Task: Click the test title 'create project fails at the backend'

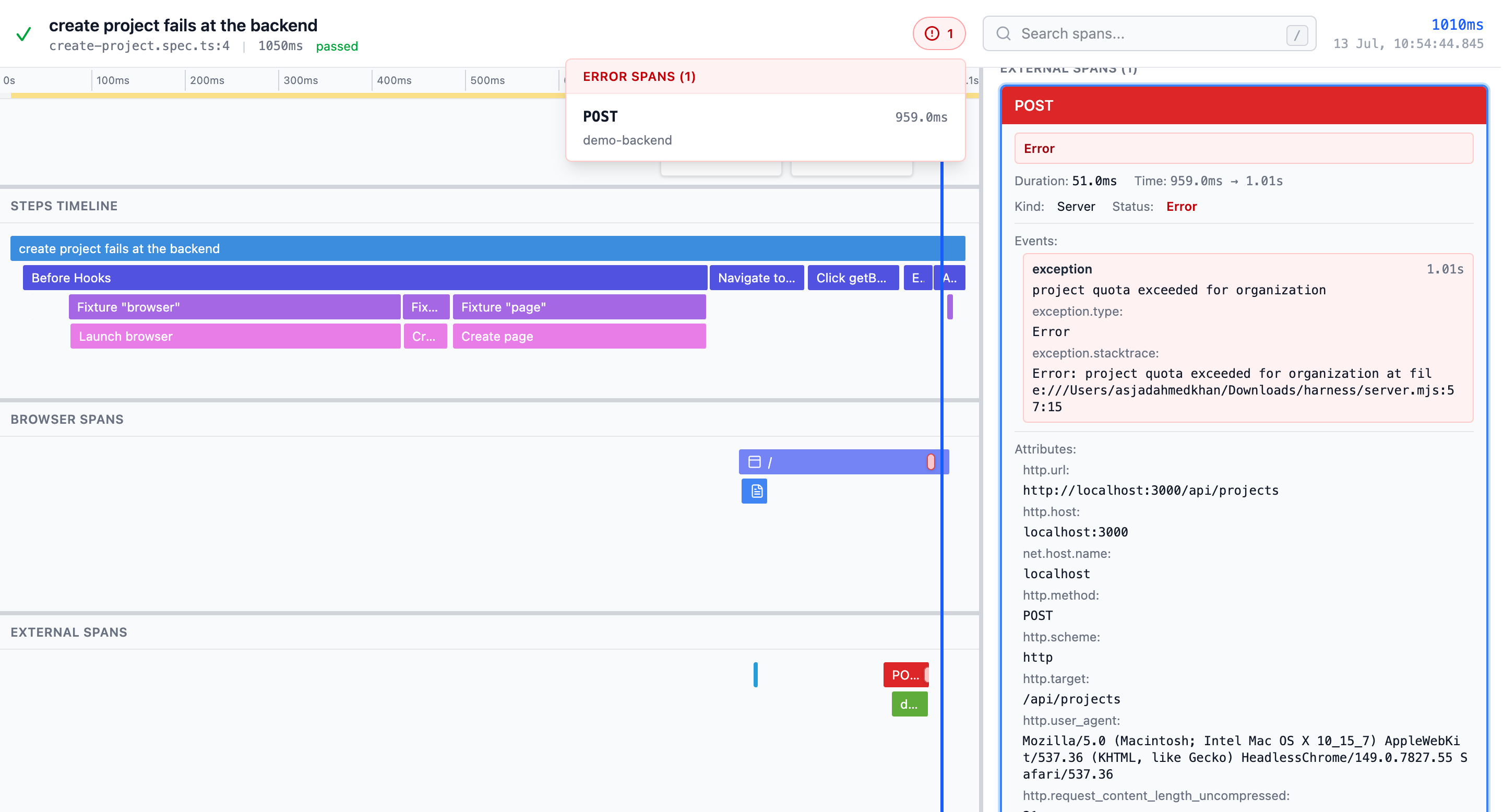Action: [183, 25]
